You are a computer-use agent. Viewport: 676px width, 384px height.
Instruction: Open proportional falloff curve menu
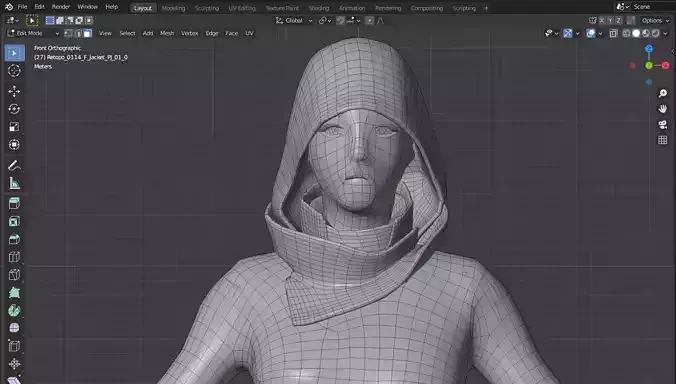point(380,20)
